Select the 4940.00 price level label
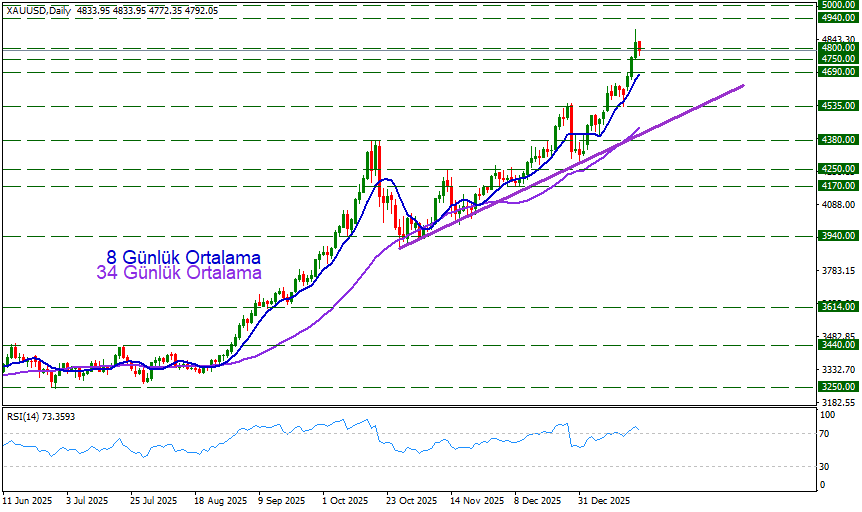This screenshot has width=862, height=512. (x=836, y=18)
